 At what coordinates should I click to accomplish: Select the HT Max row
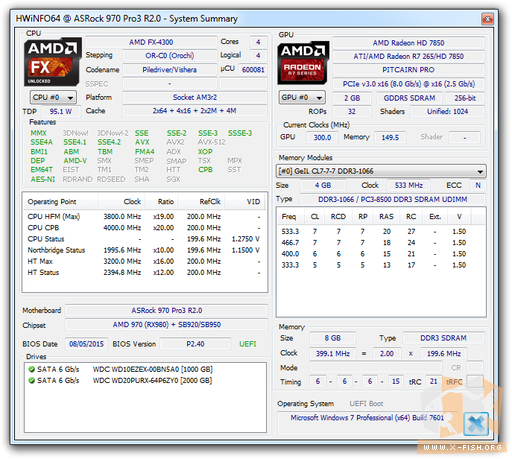click(144, 261)
